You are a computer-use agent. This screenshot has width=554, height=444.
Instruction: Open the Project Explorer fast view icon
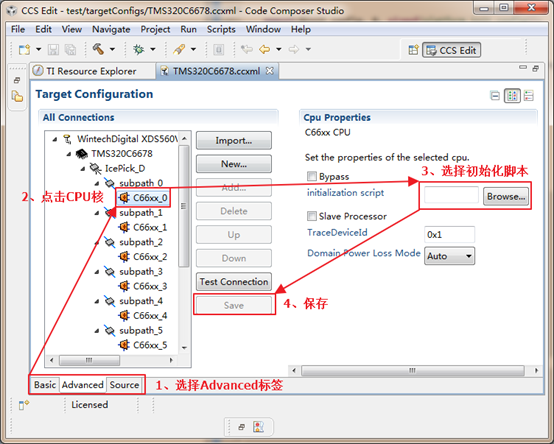point(17,96)
